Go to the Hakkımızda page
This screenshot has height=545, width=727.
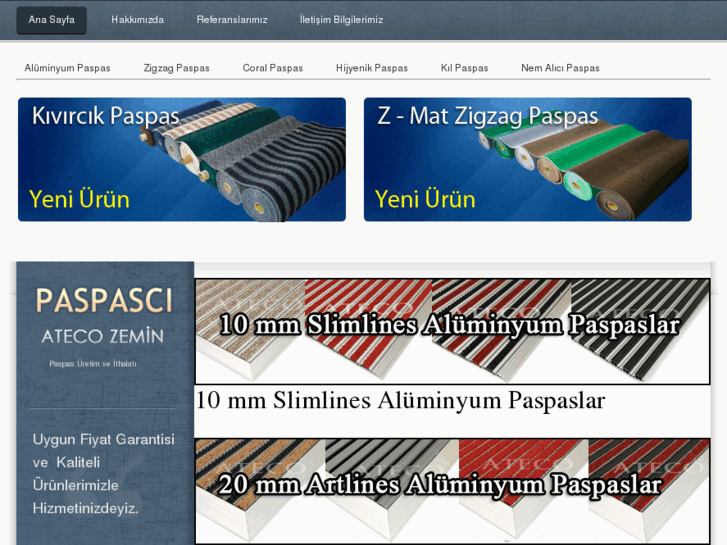tap(137, 20)
